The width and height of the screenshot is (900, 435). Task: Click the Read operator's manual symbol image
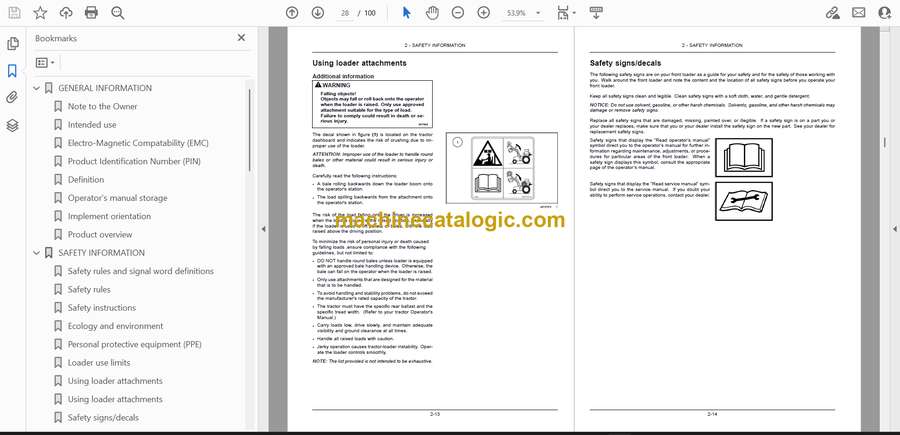pos(744,157)
